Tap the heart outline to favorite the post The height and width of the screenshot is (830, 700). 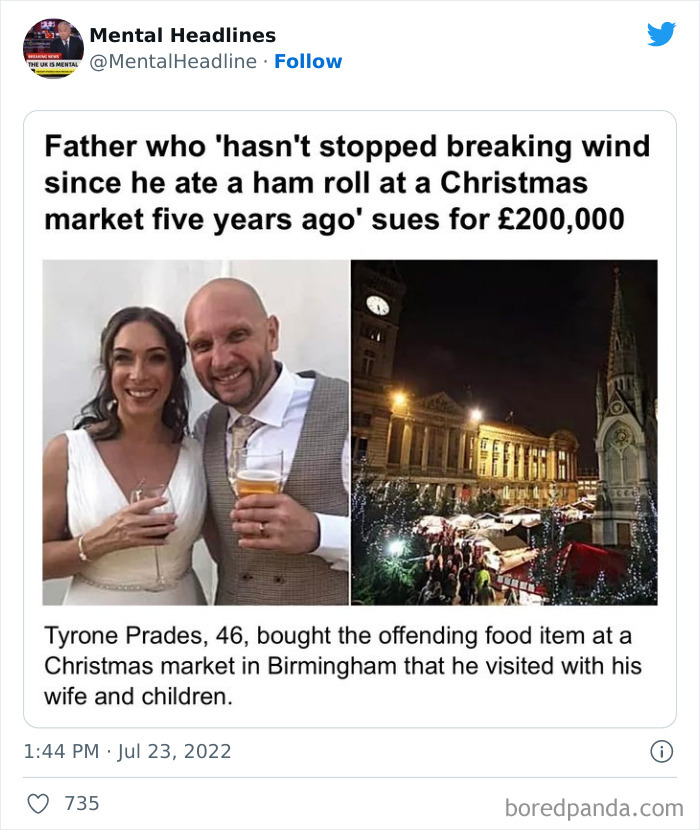[x=40, y=803]
